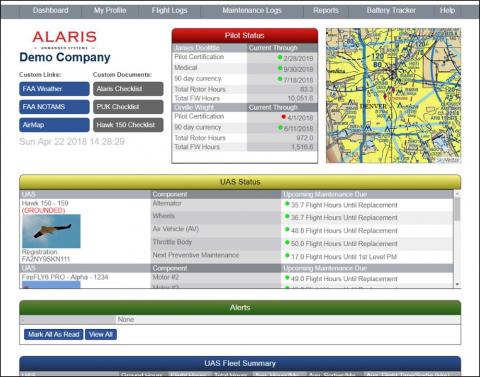
Task: Click the UAS Status scroll up arrow
Action: pos(457,194)
